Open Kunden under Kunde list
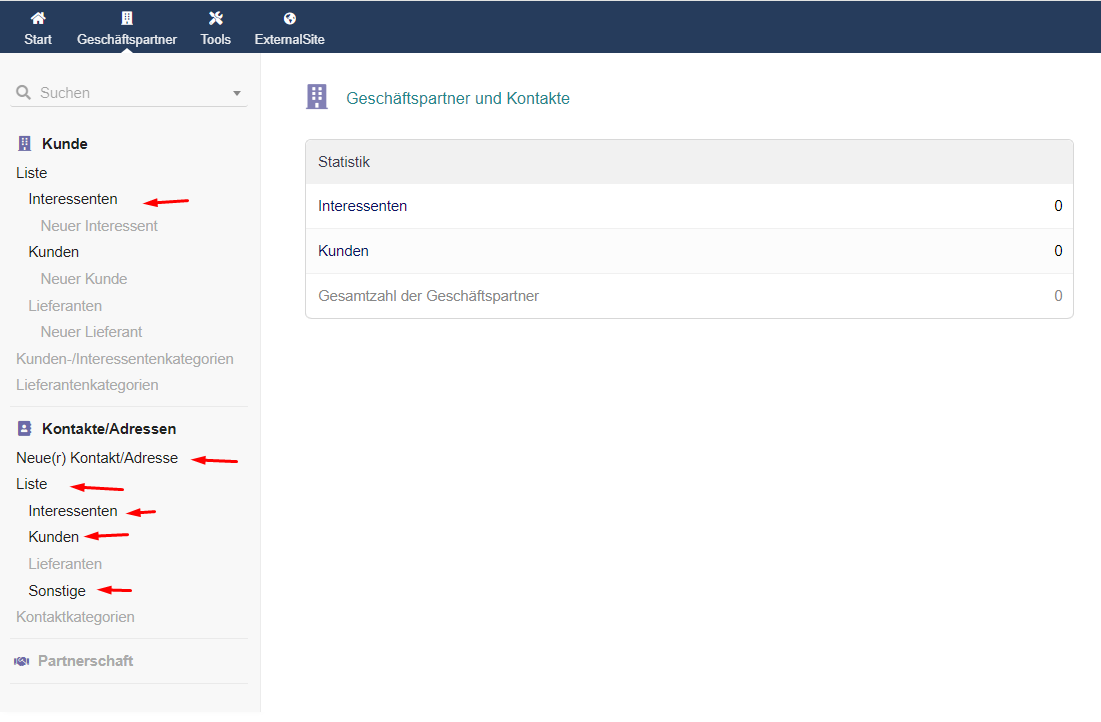The width and height of the screenshot is (1101, 722). coord(53,251)
